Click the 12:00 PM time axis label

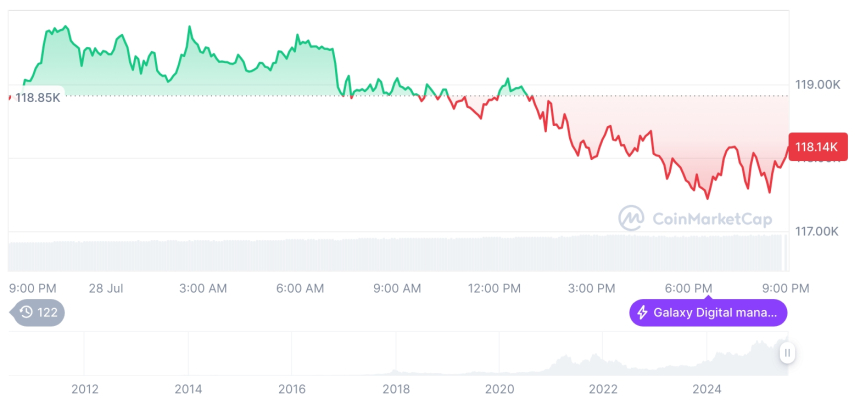click(x=494, y=288)
